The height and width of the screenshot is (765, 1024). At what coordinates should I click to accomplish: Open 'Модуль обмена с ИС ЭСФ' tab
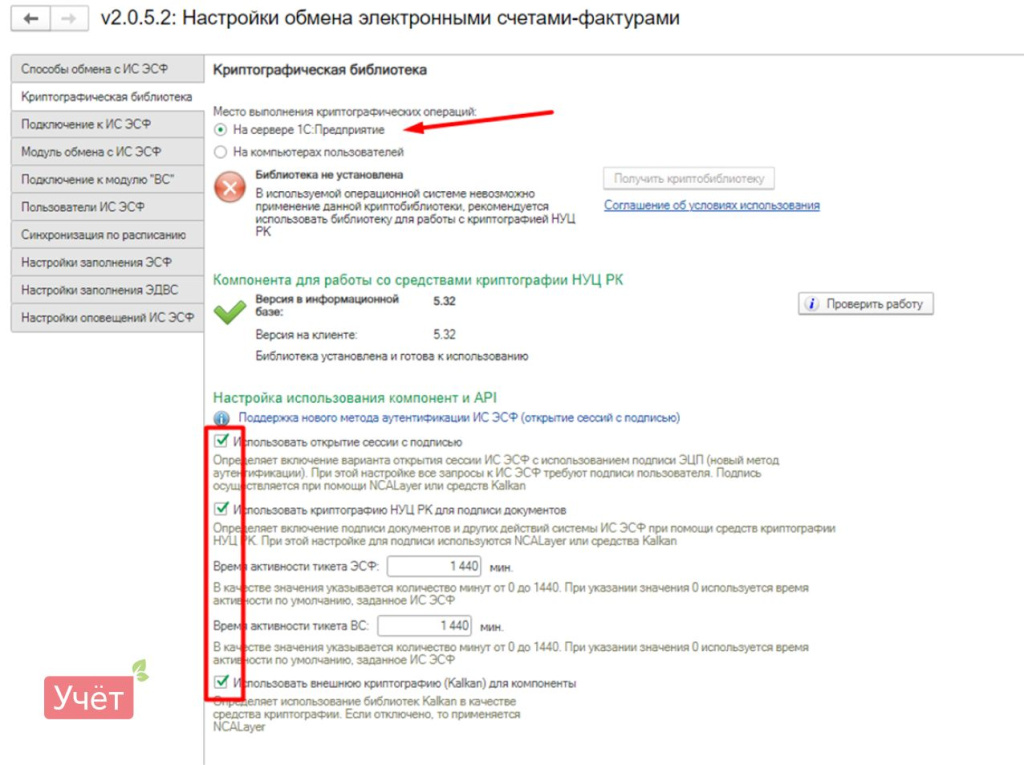coord(108,152)
